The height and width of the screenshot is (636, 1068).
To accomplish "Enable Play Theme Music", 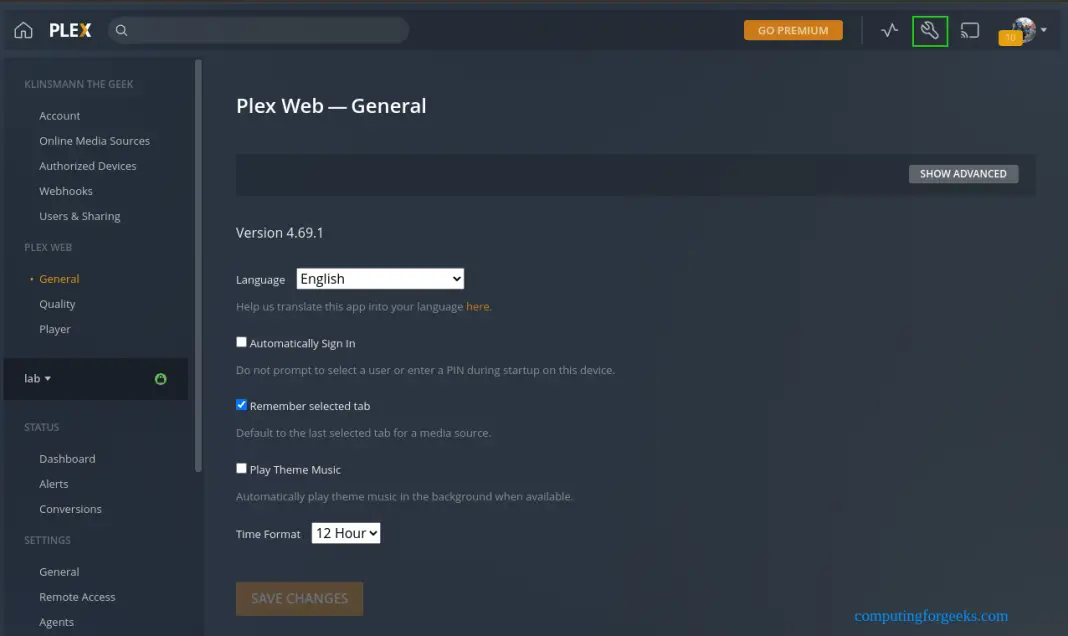I will (241, 468).
